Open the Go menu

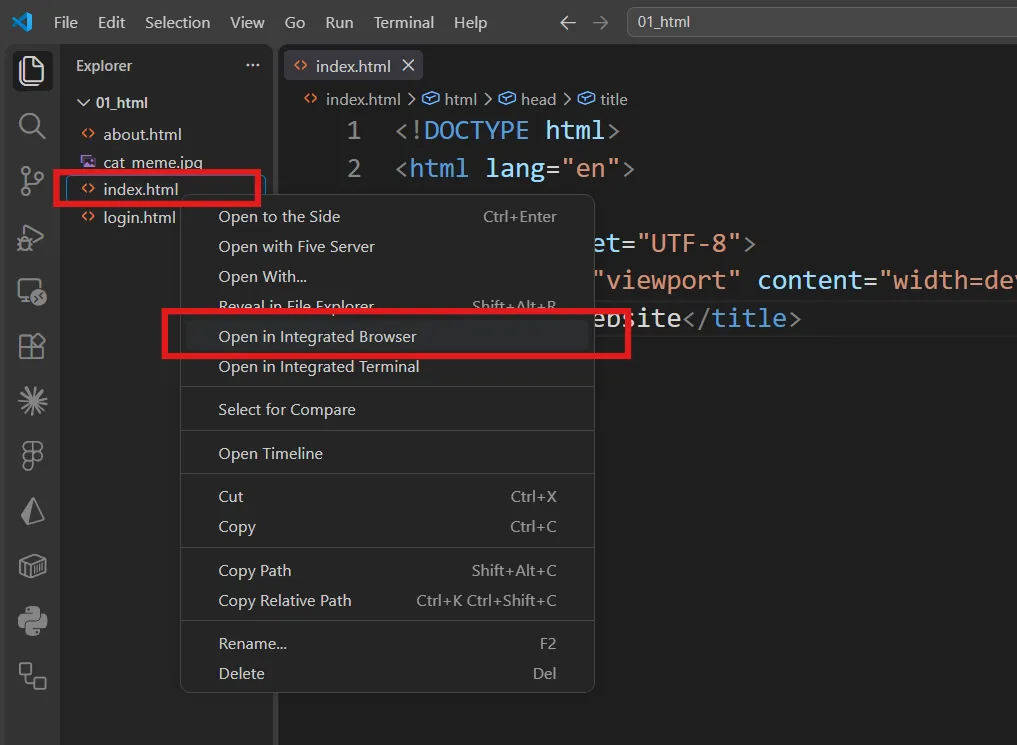(x=294, y=23)
